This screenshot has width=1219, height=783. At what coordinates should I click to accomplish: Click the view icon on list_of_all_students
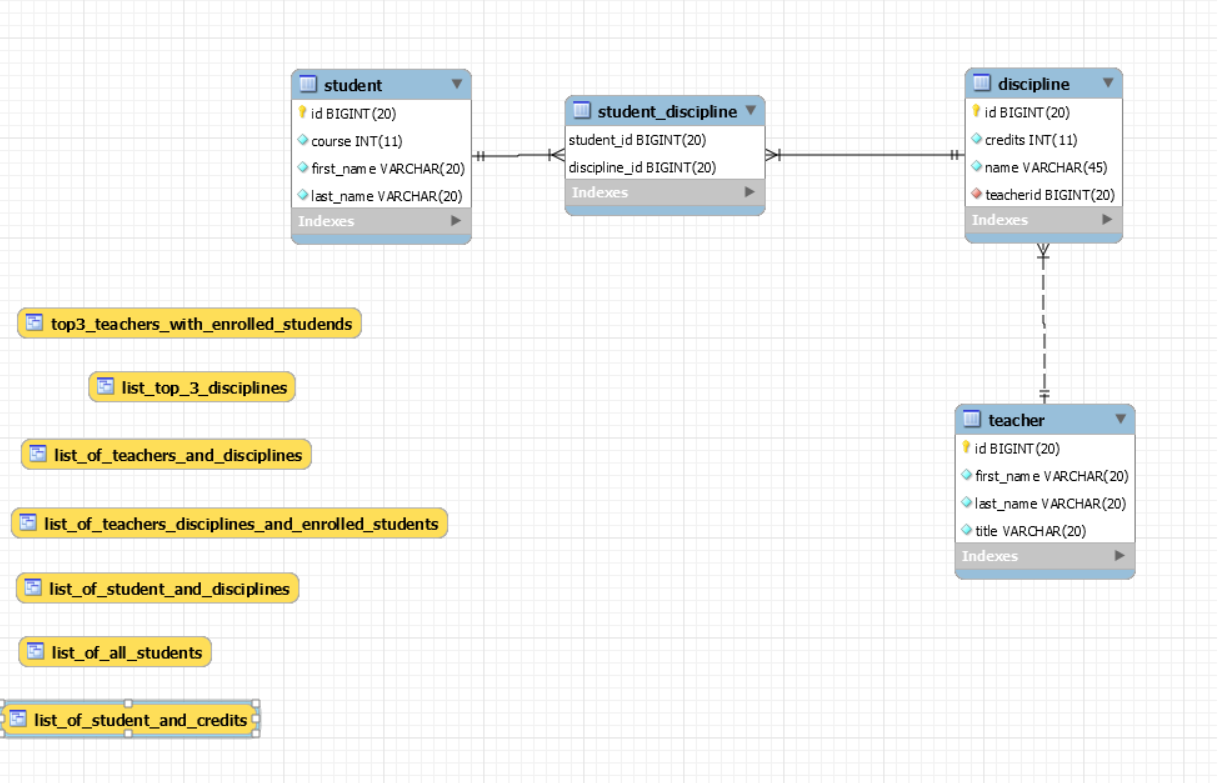point(33,652)
